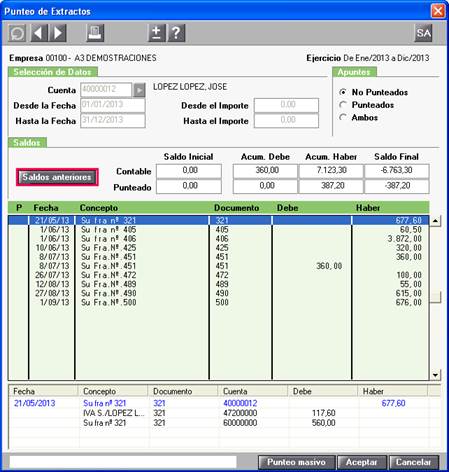Click the Desde la Fecha field
This screenshot has height=472, width=449.
point(113,105)
